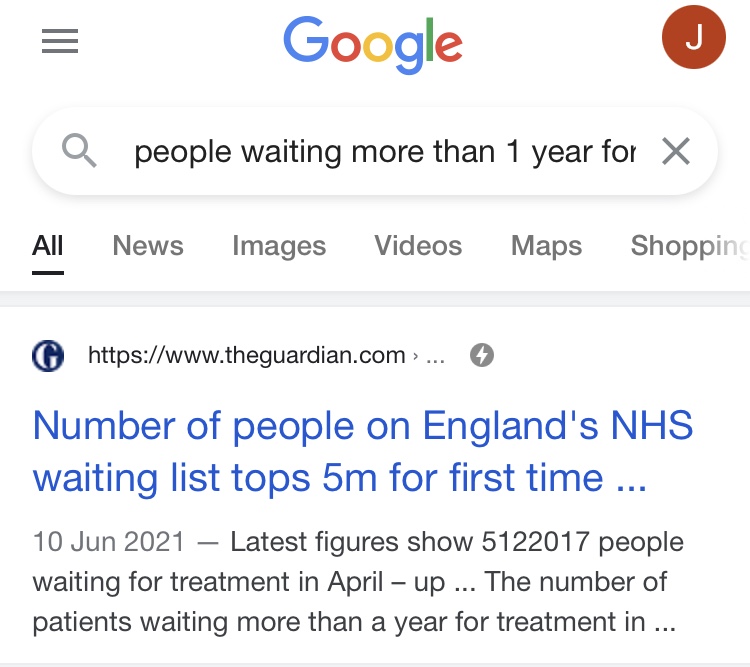Image resolution: width=750 pixels, height=667 pixels.
Task: Click the theguardian.com URL
Action: click(x=246, y=356)
